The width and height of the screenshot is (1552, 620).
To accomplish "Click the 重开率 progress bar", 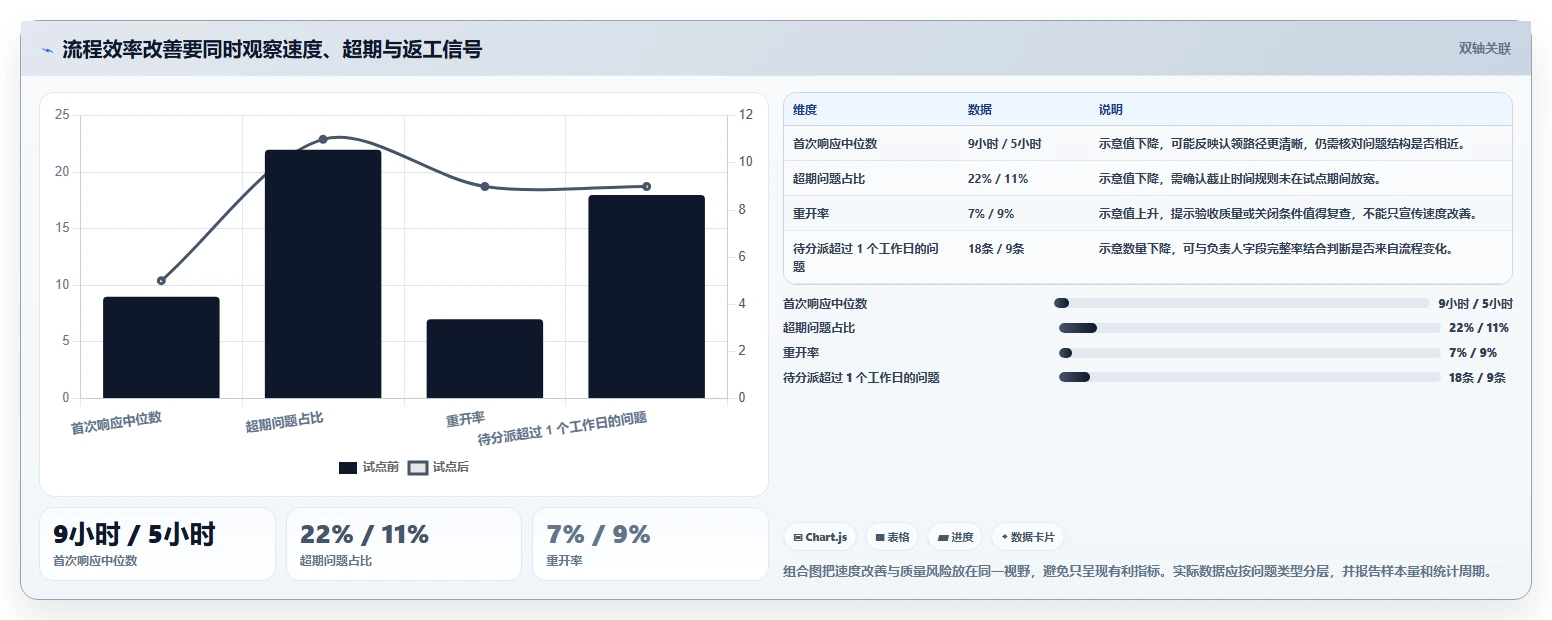I will point(1249,353).
